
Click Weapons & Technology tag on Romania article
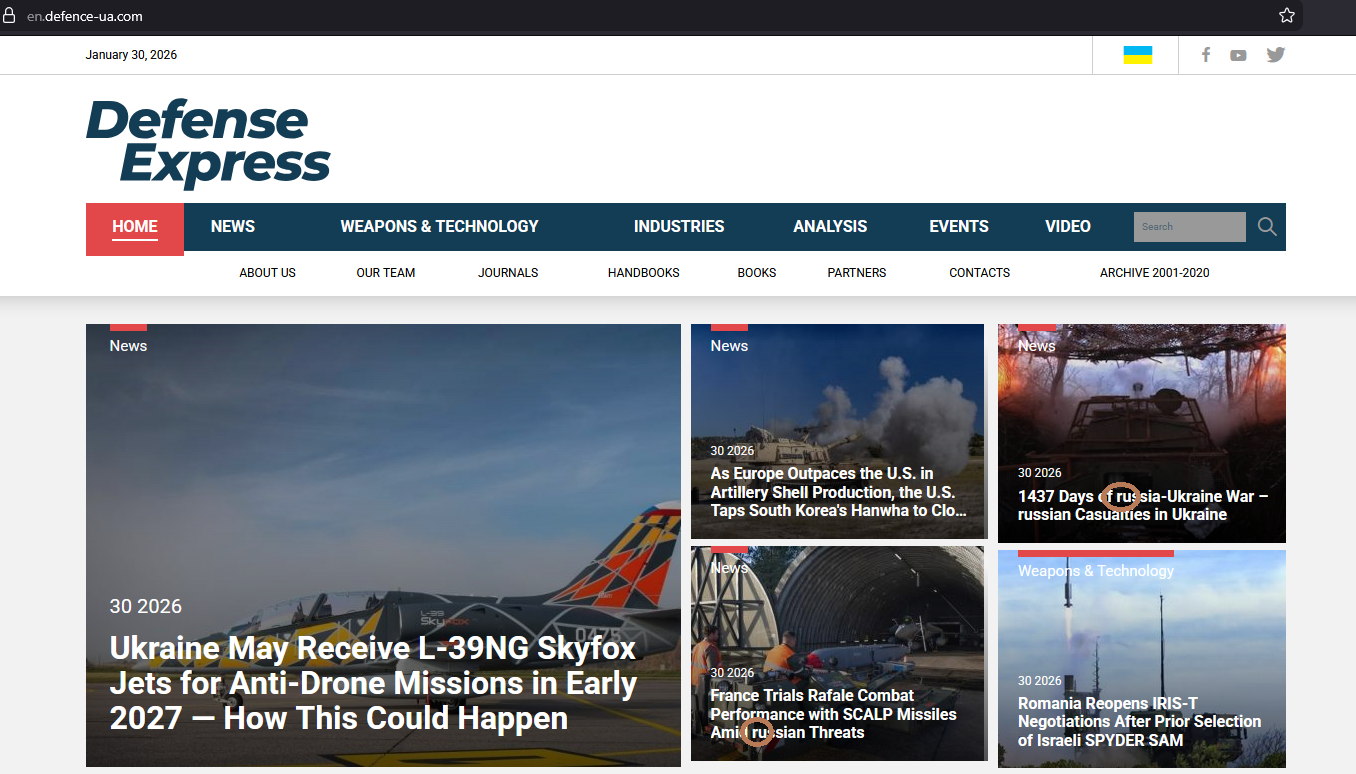[1096, 570]
